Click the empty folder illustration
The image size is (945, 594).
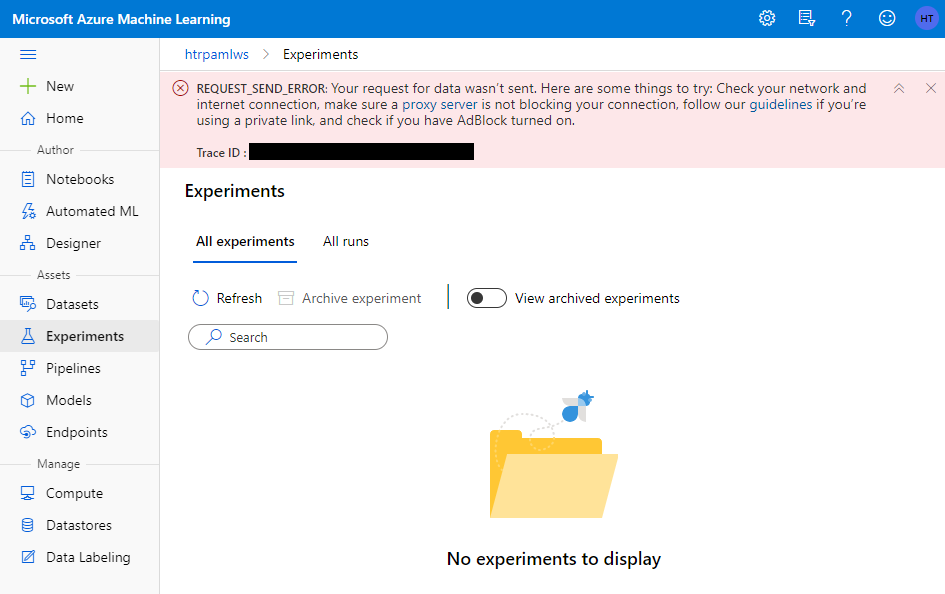point(553,454)
